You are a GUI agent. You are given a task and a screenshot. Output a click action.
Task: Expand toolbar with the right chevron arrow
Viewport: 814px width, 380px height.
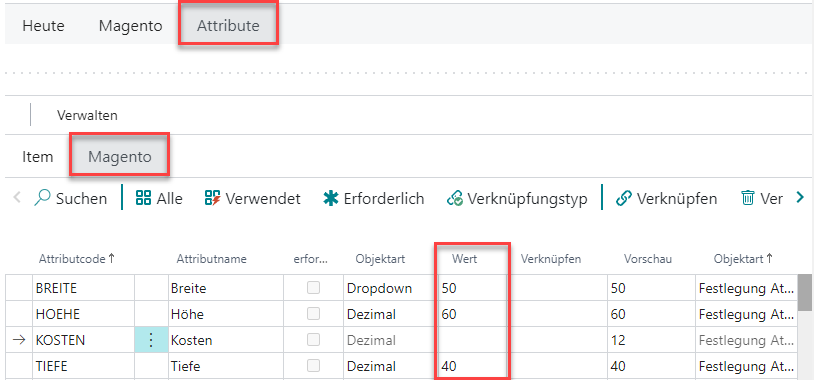[x=799, y=197]
